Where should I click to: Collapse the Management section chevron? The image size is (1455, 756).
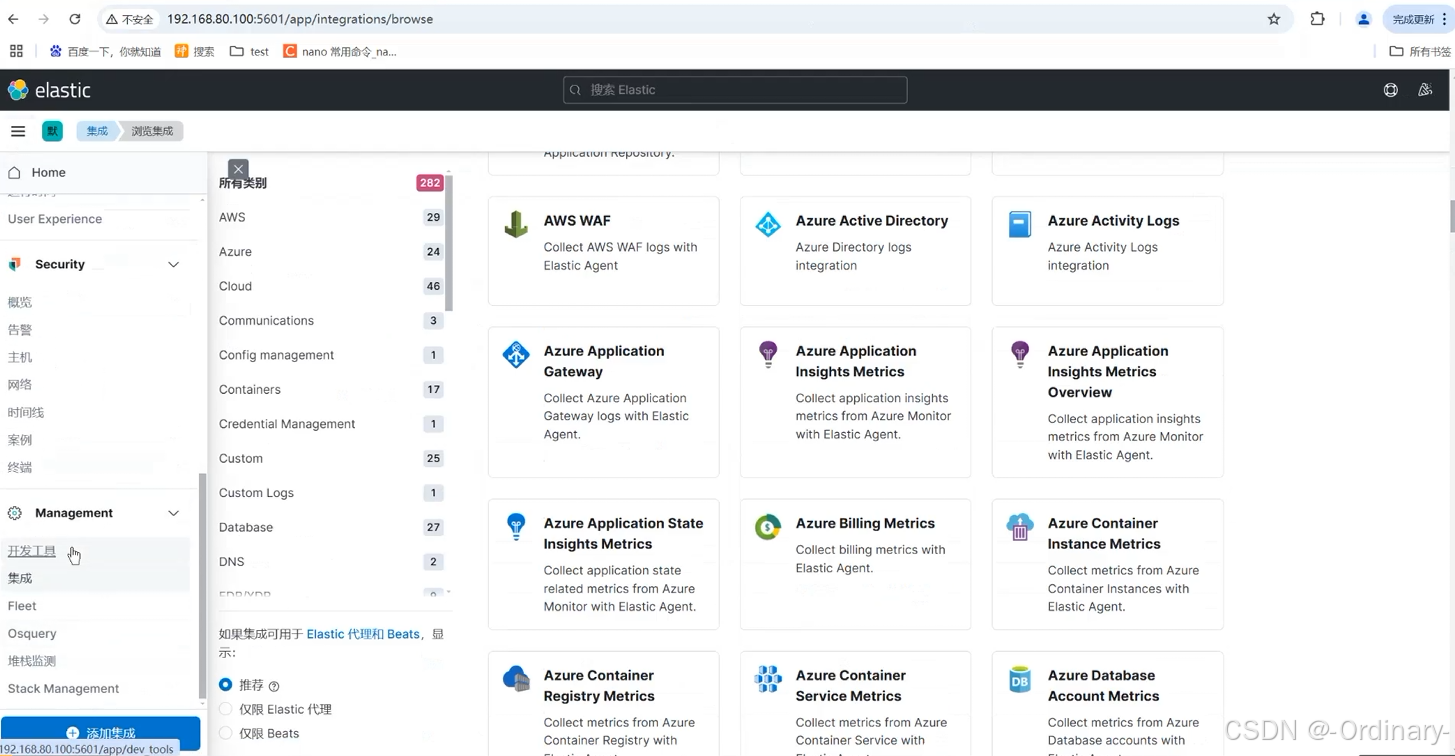pyautogui.click(x=173, y=513)
